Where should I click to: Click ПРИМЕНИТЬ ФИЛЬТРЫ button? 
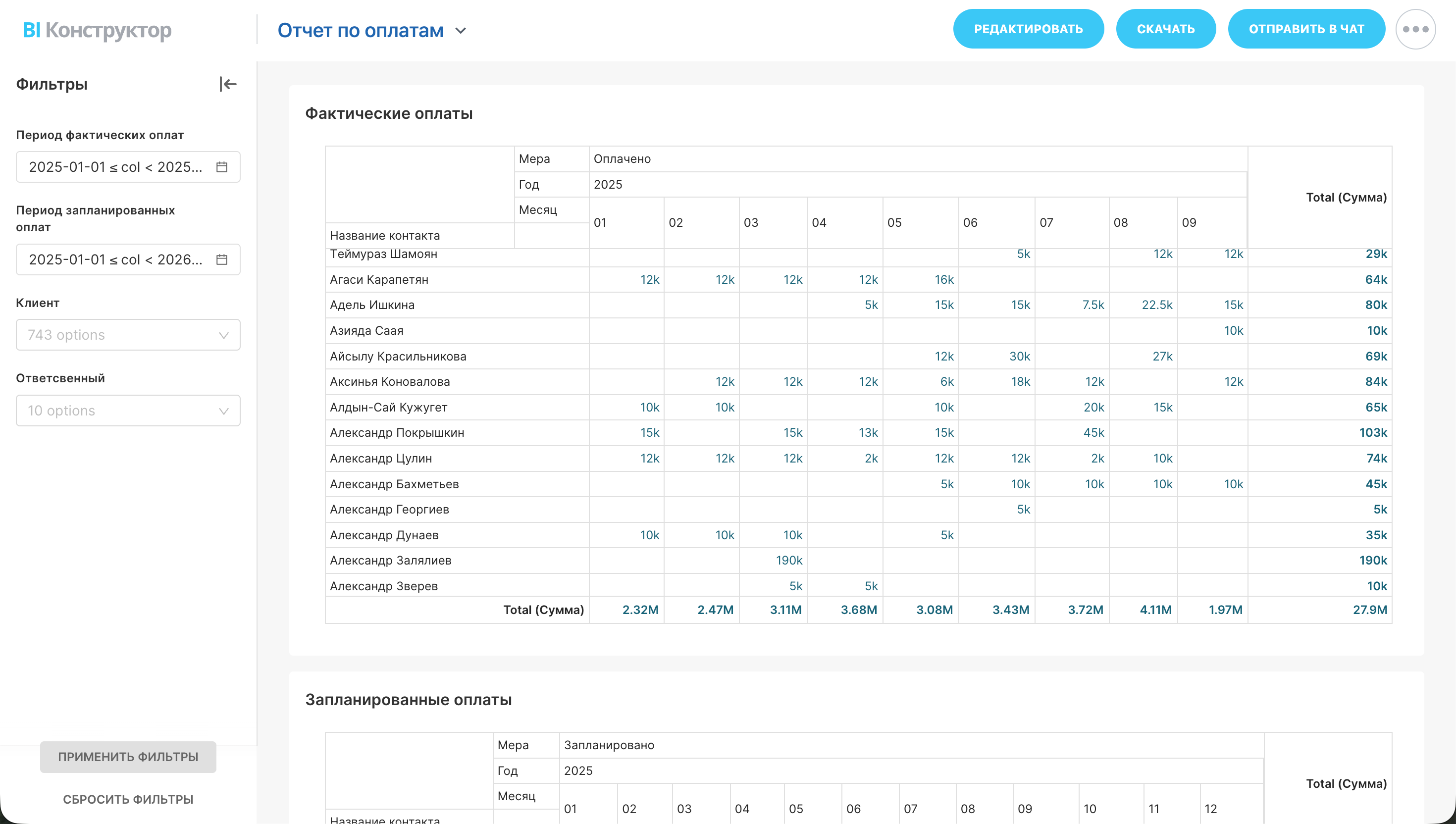click(128, 757)
